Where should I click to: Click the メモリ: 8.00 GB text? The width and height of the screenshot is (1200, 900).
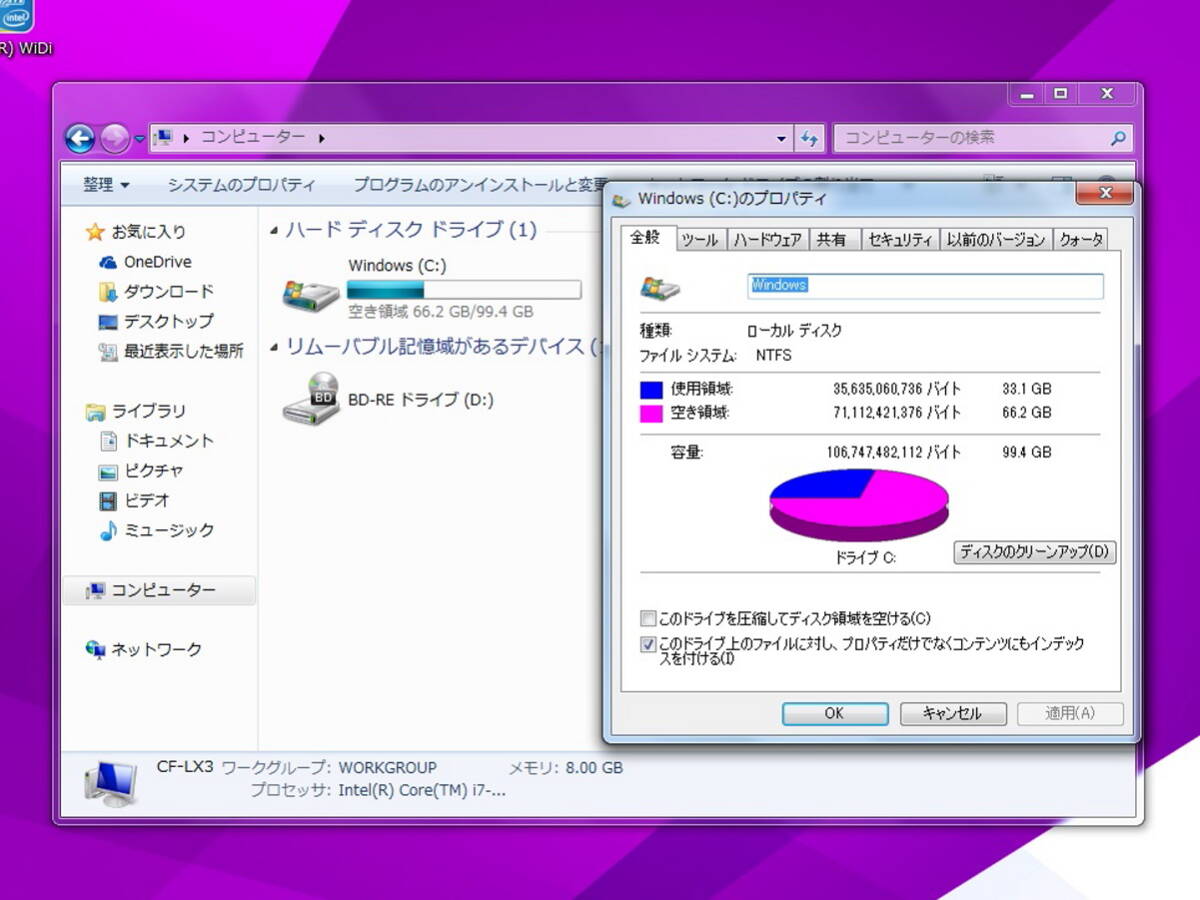566,768
